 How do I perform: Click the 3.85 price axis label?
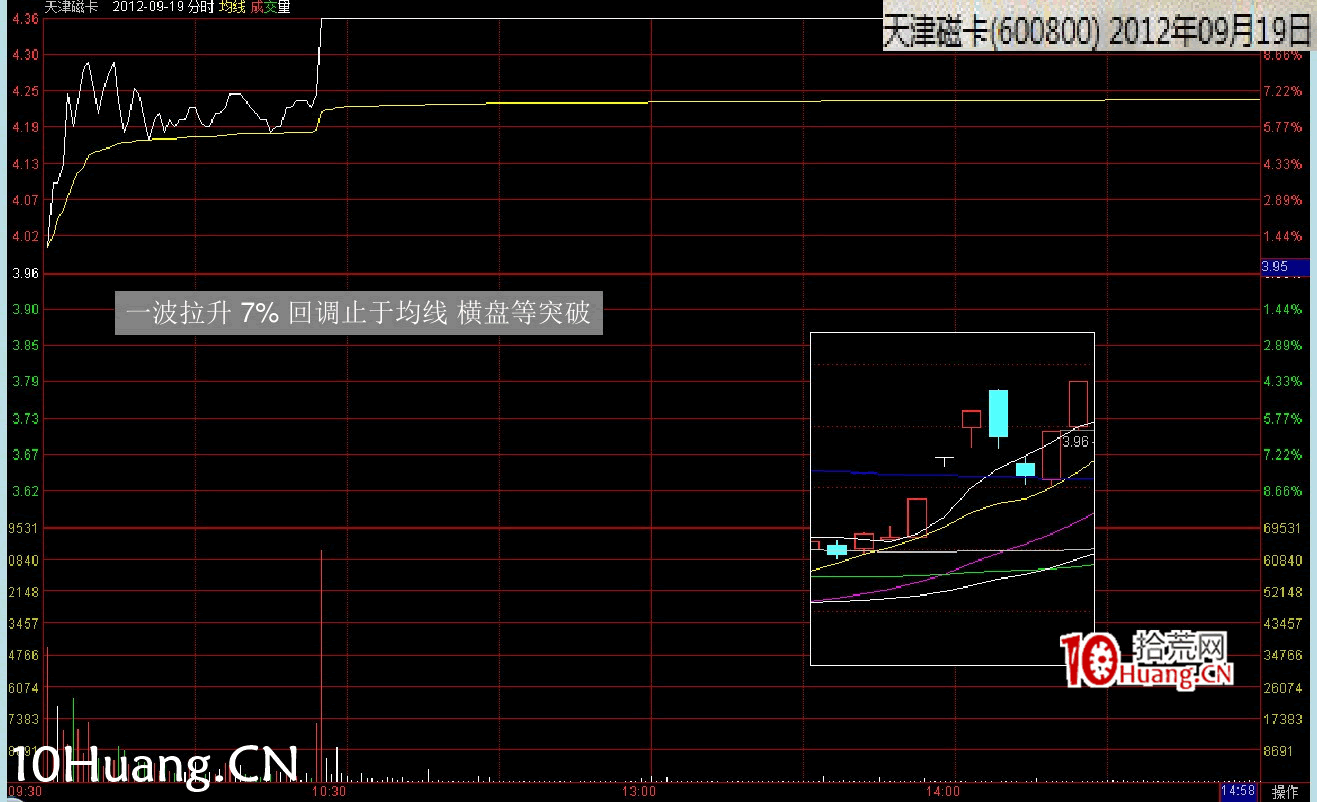click(x=26, y=345)
